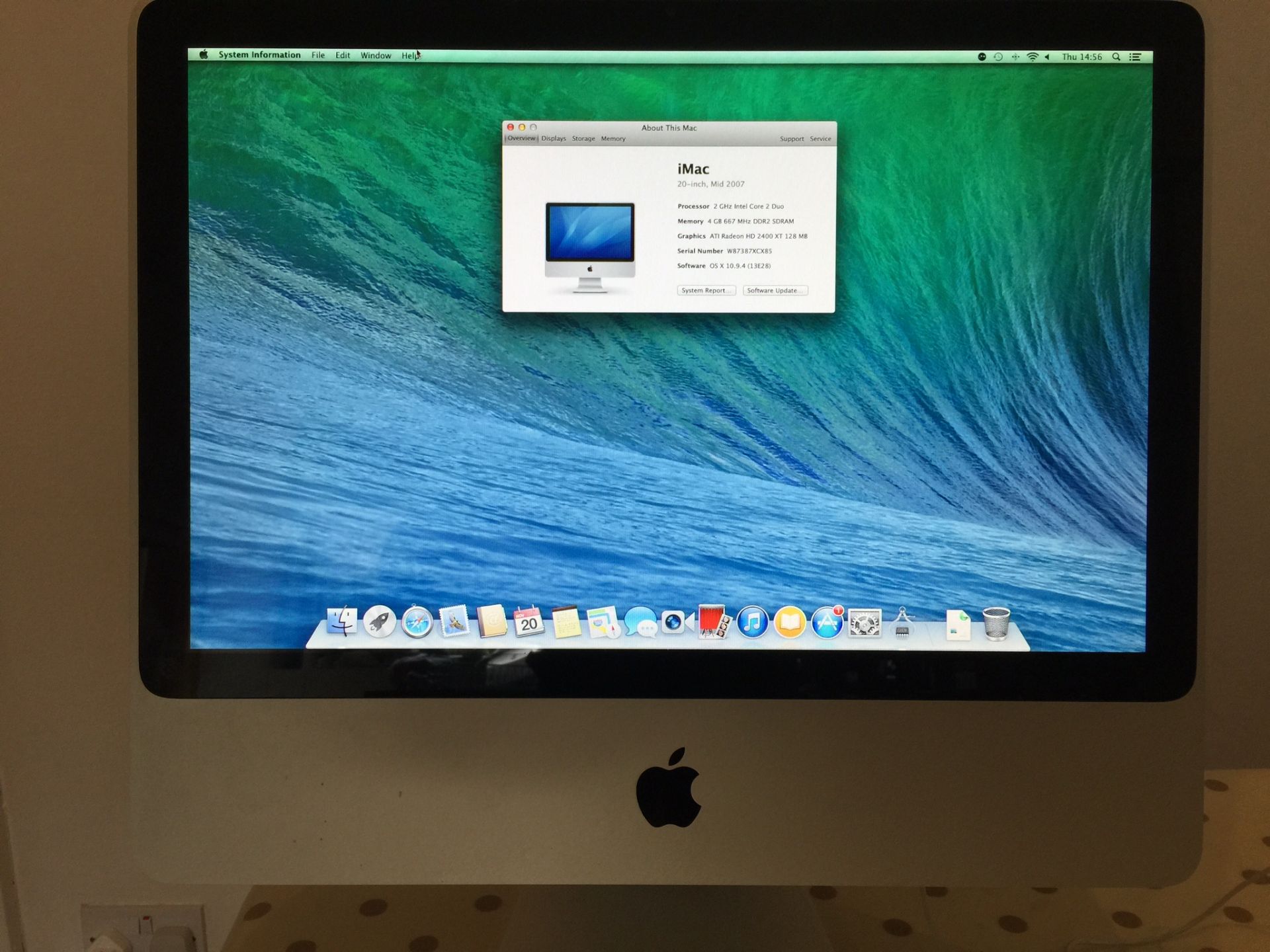
Task: Open Messages speech bubble icon
Action: [x=640, y=622]
